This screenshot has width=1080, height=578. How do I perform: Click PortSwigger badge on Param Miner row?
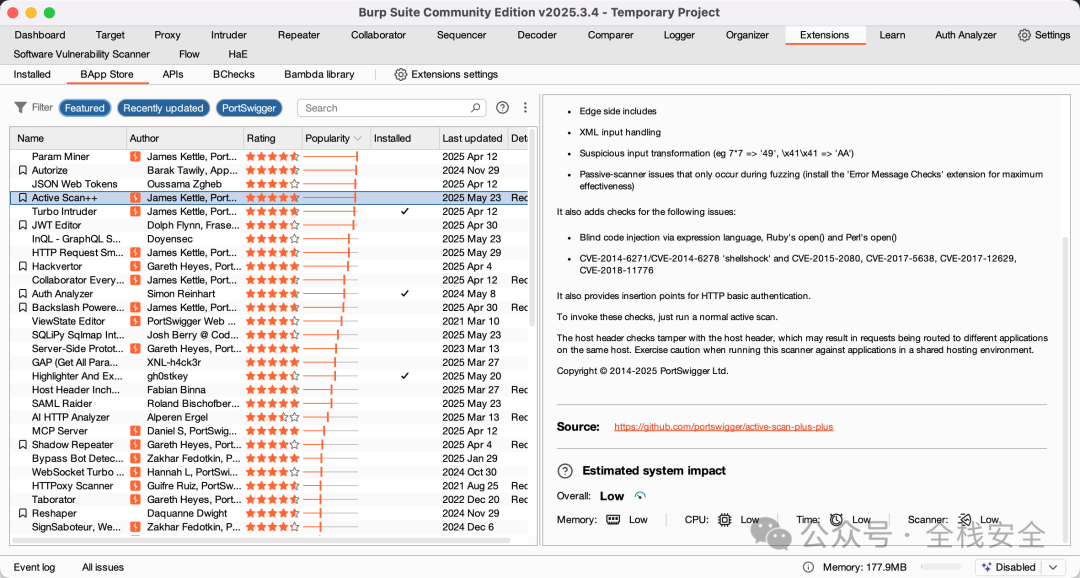tap(136, 156)
